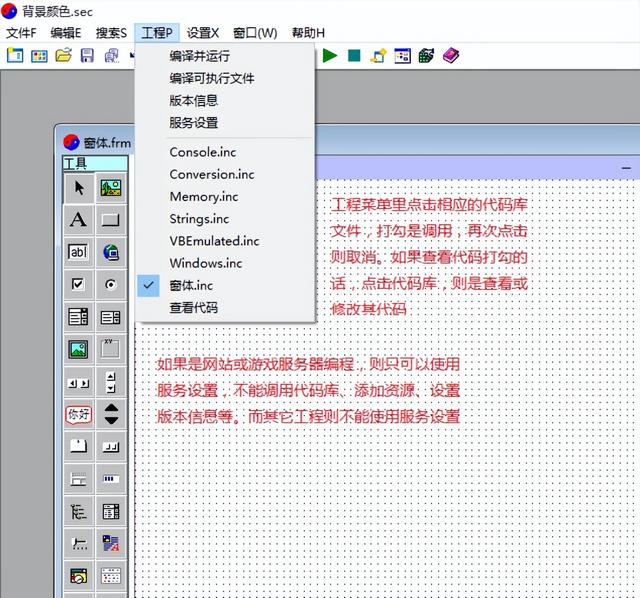
Task: Stop execution with the teal square icon
Action: click(x=354, y=56)
